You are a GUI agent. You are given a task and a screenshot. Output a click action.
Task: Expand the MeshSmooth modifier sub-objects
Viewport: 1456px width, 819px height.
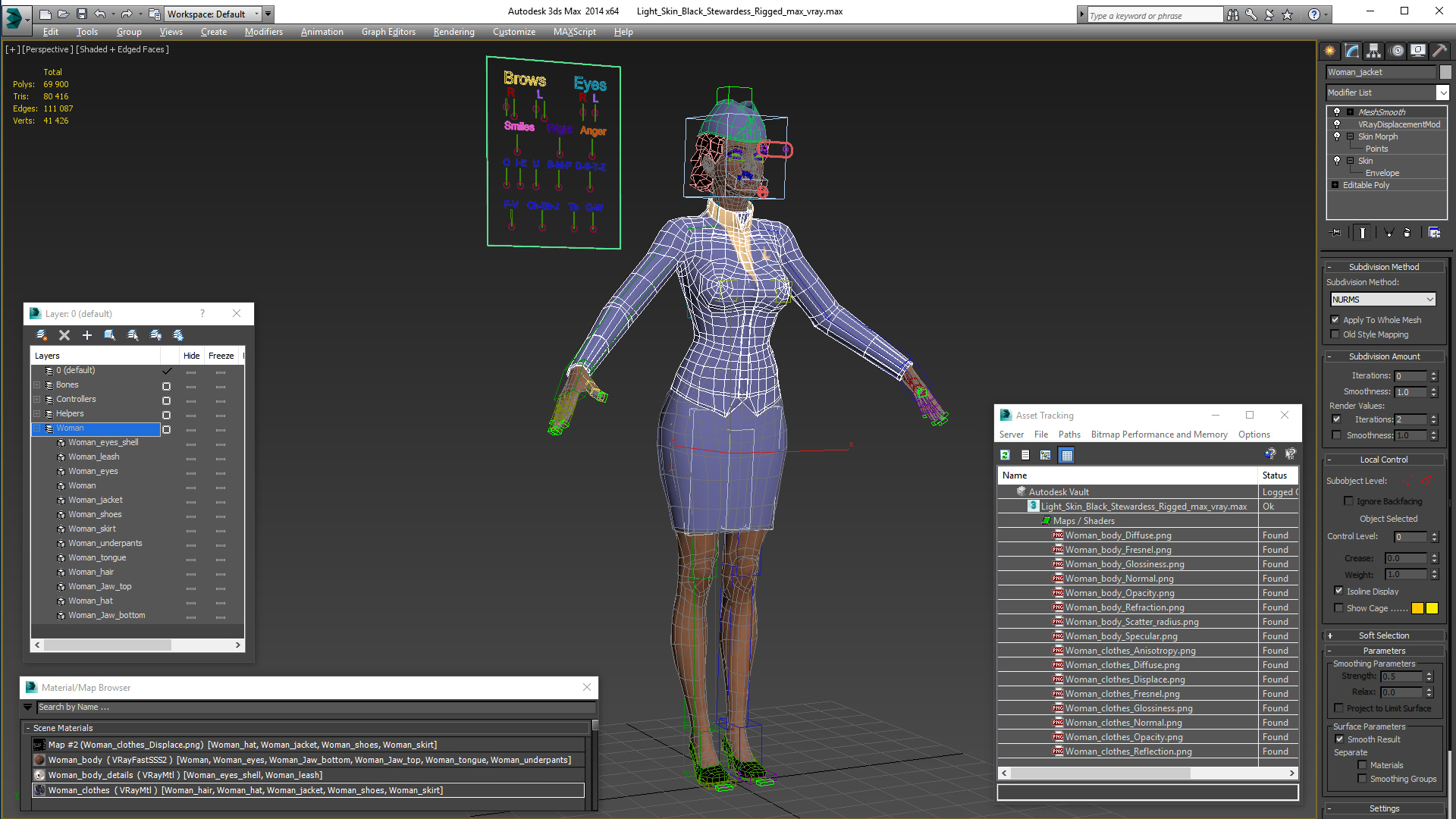click(1350, 112)
